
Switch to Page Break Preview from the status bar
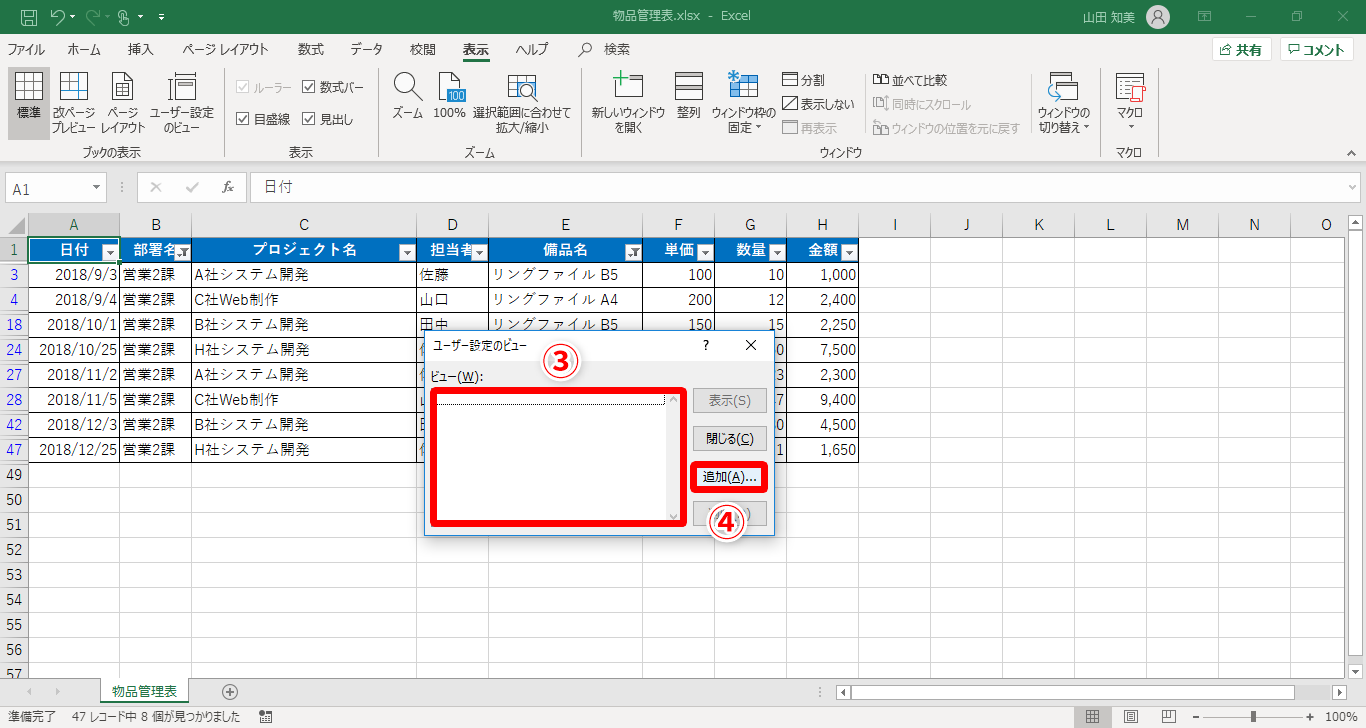1167,716
